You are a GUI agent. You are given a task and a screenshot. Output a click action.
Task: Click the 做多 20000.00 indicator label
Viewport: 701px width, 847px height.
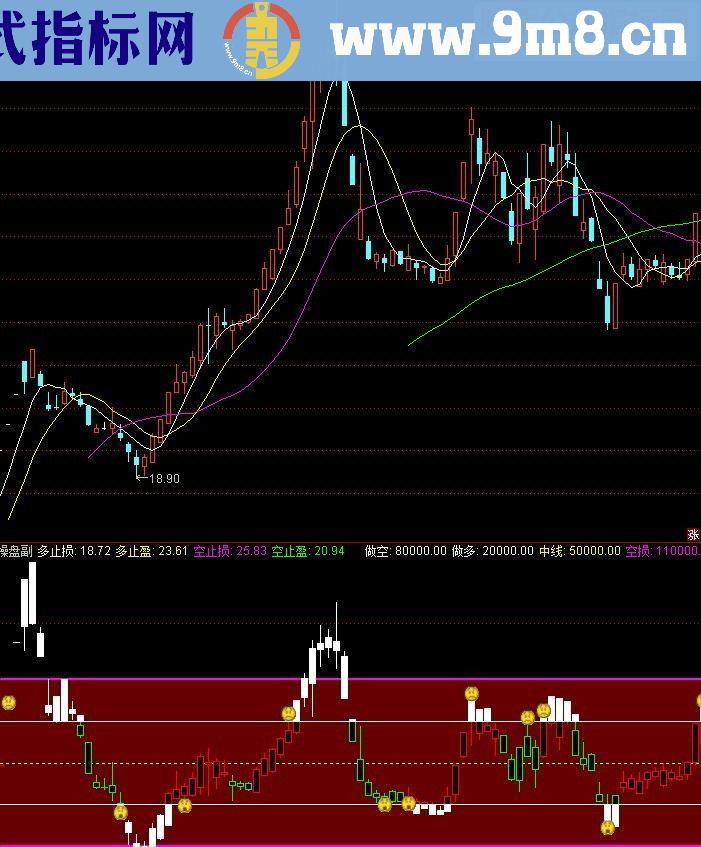(492, 551)
